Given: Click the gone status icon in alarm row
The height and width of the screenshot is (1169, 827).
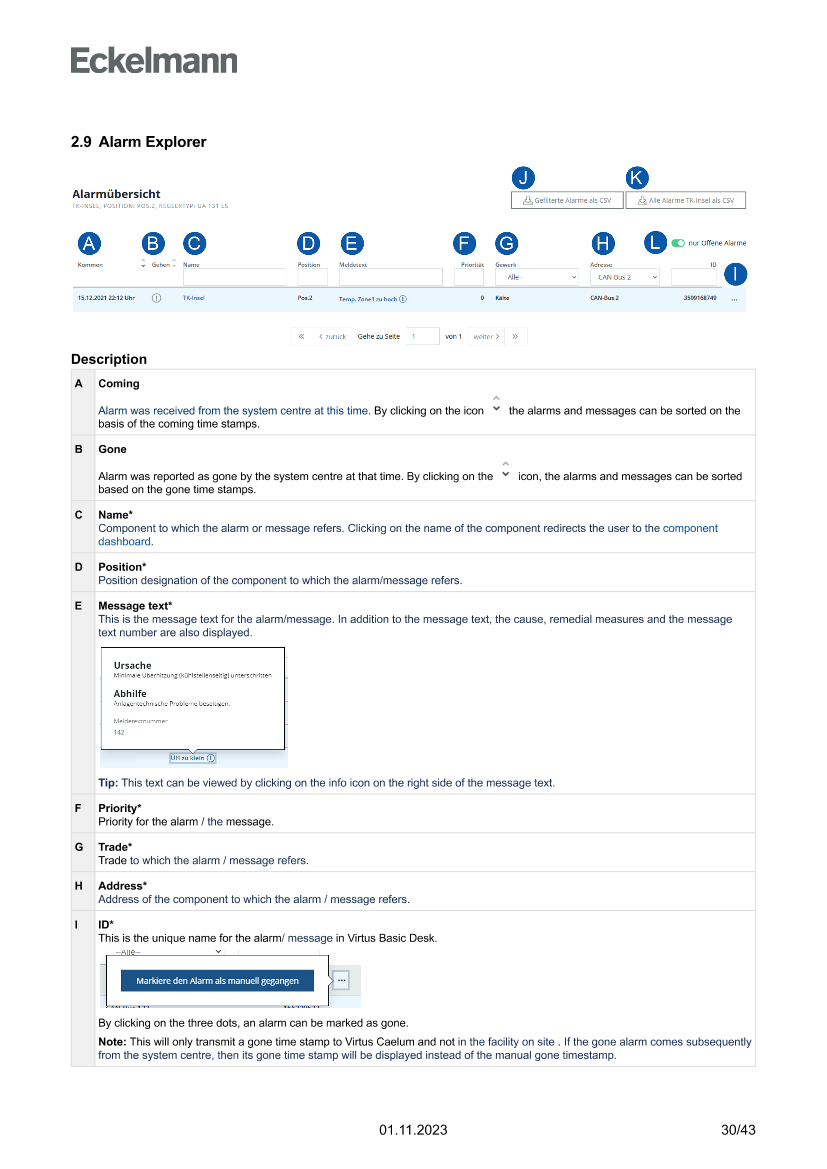Looking at the screenshot, I should [156, 298].
